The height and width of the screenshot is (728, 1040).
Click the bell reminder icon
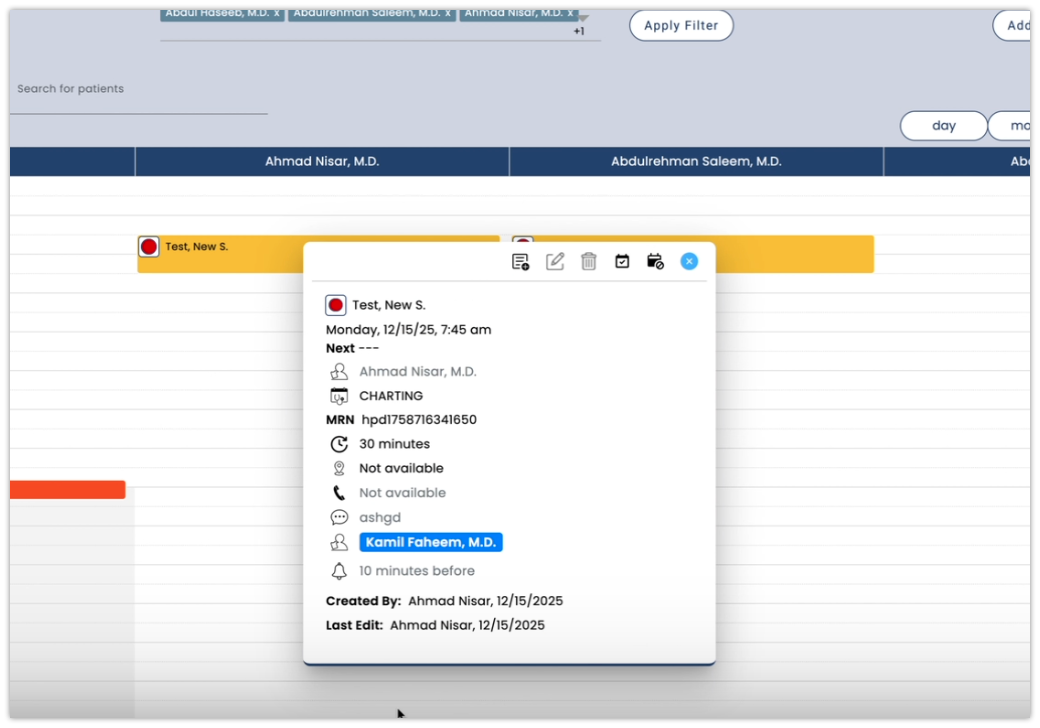point(339,571)
